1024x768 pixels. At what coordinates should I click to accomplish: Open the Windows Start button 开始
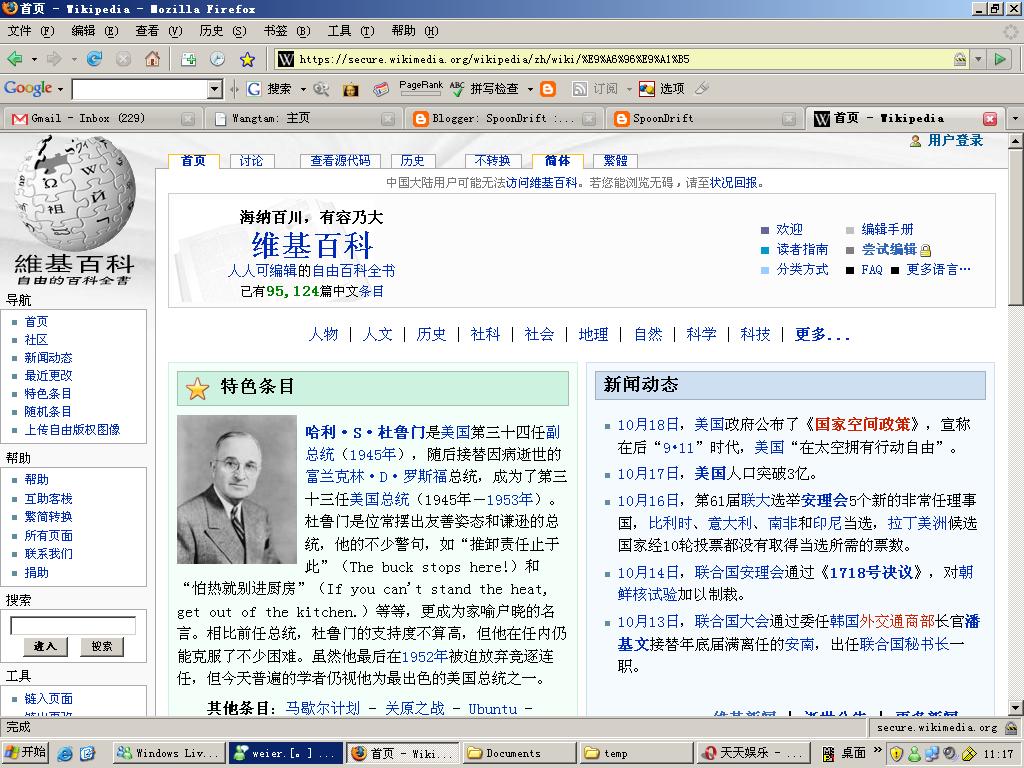point(26,753)
